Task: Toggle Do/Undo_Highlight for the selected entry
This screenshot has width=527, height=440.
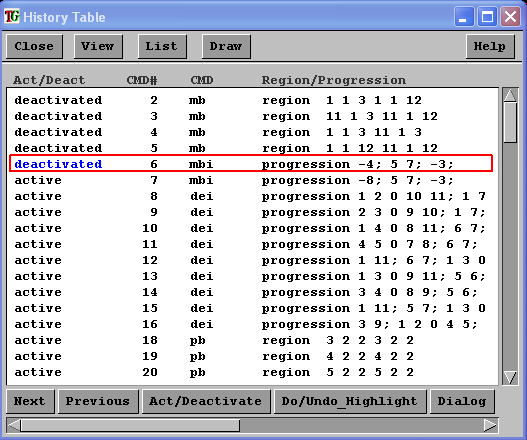Action: point(350,401)
